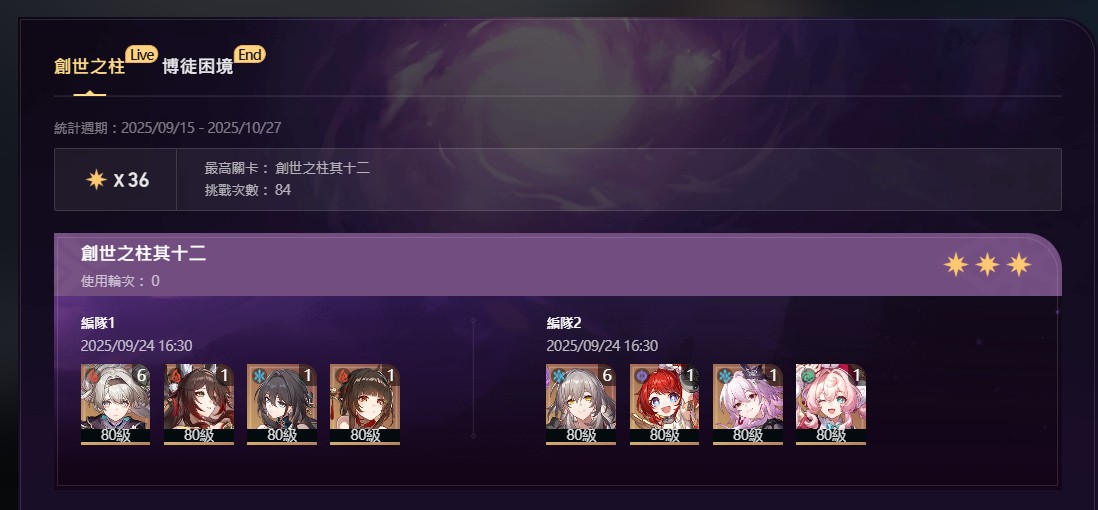Select the red-haired character in 編隊2

[x=665, y=404]
